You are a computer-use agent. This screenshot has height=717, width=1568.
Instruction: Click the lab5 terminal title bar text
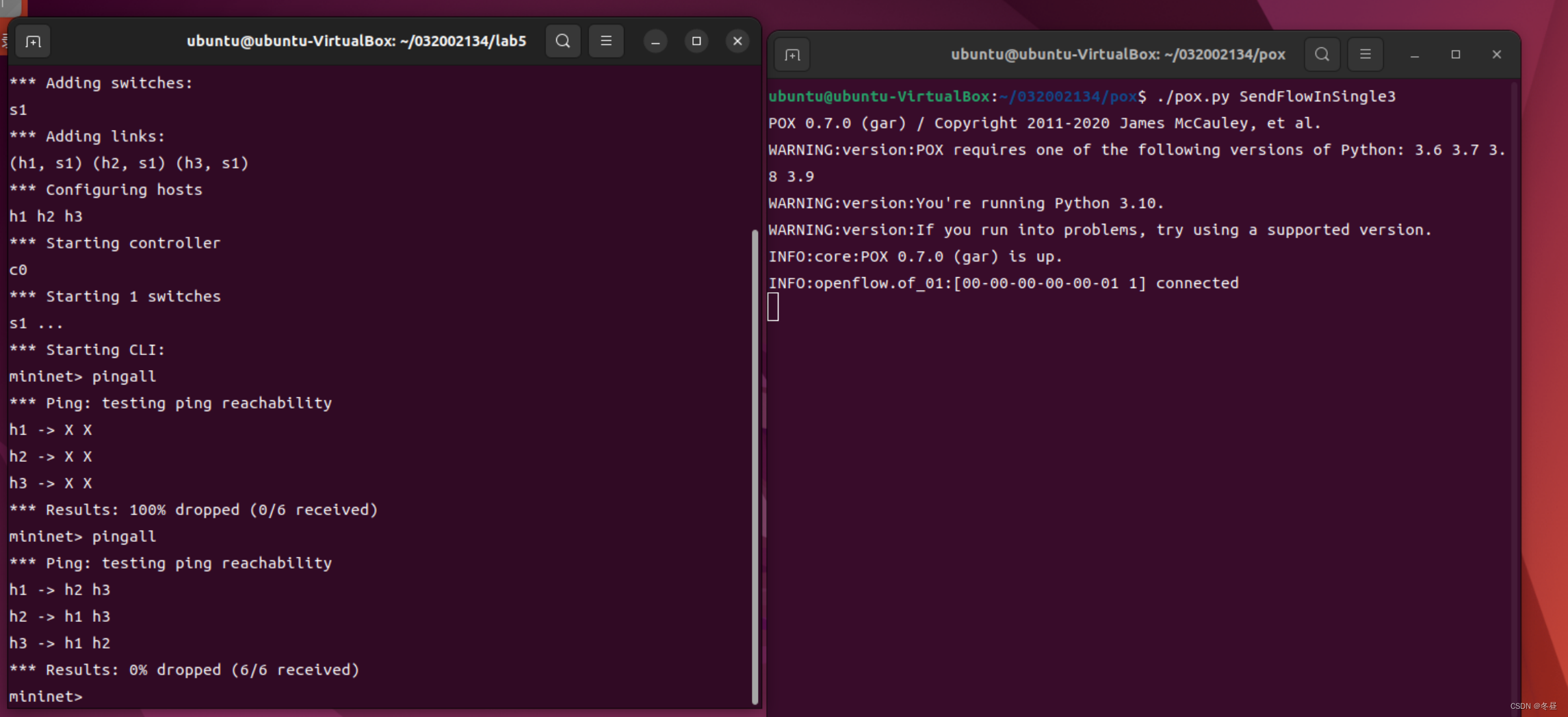356,41
